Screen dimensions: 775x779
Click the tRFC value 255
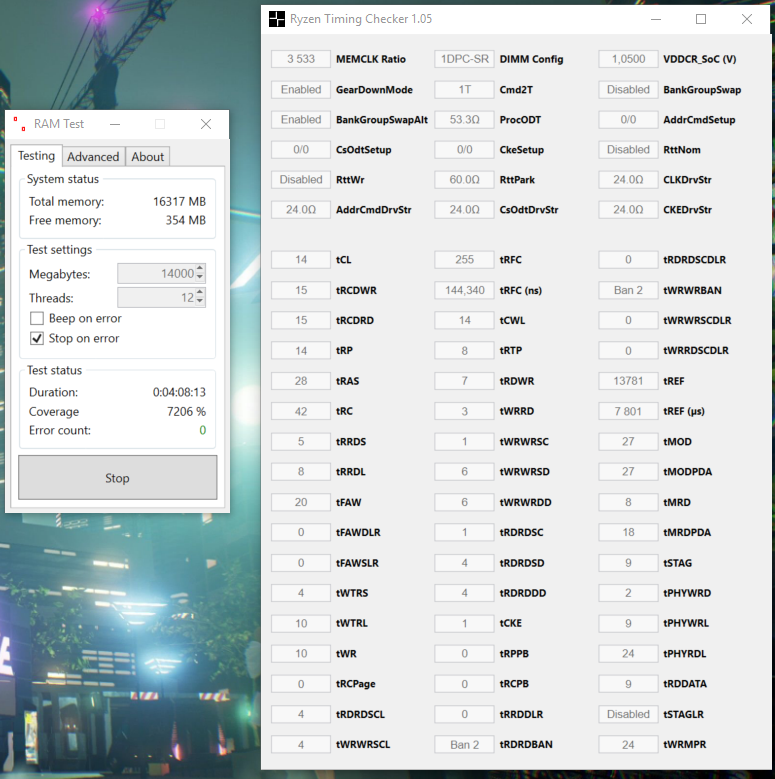[465, 260]
